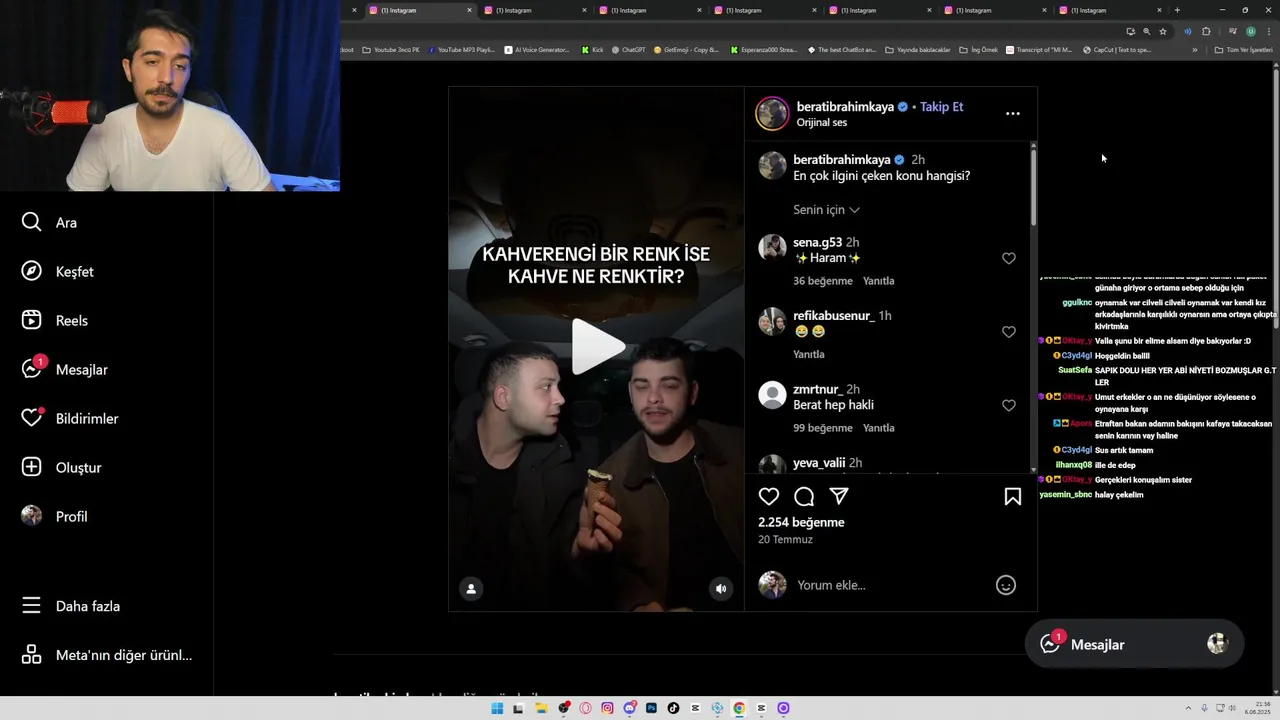This screenshot has height=720, width=1280.
Task: Click the comment bubble icon under post
Action: (x=804, y=497)
